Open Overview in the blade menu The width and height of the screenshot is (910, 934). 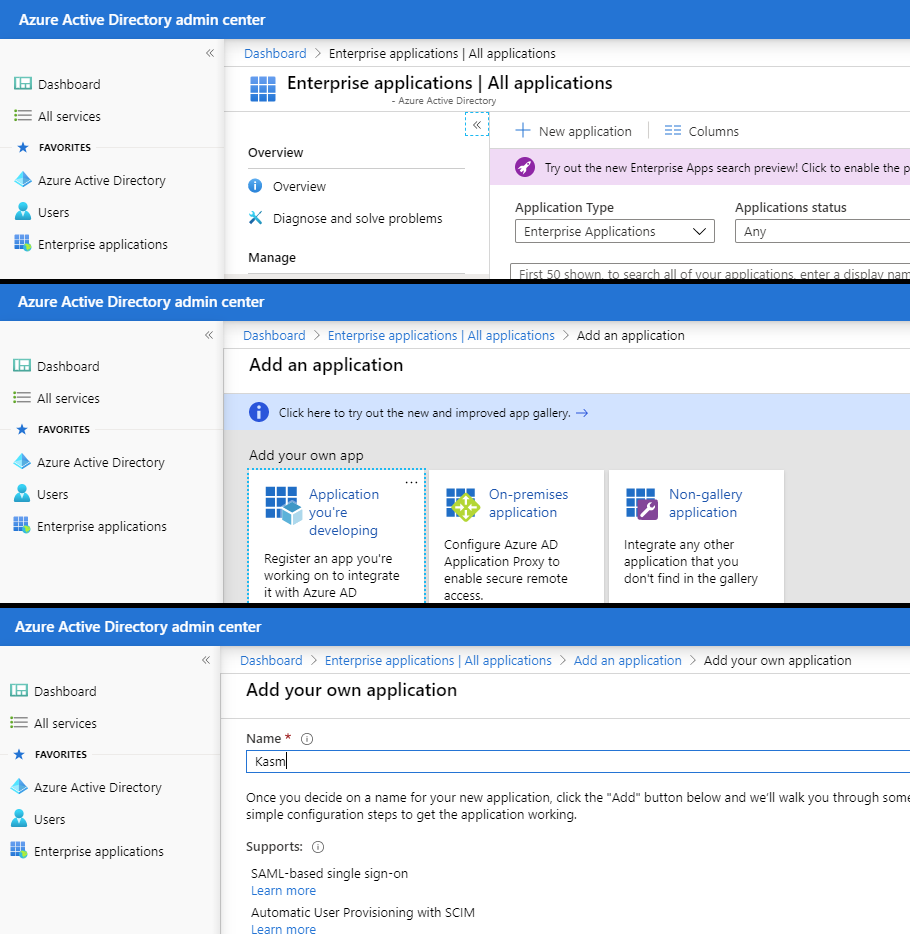[299, 186]
